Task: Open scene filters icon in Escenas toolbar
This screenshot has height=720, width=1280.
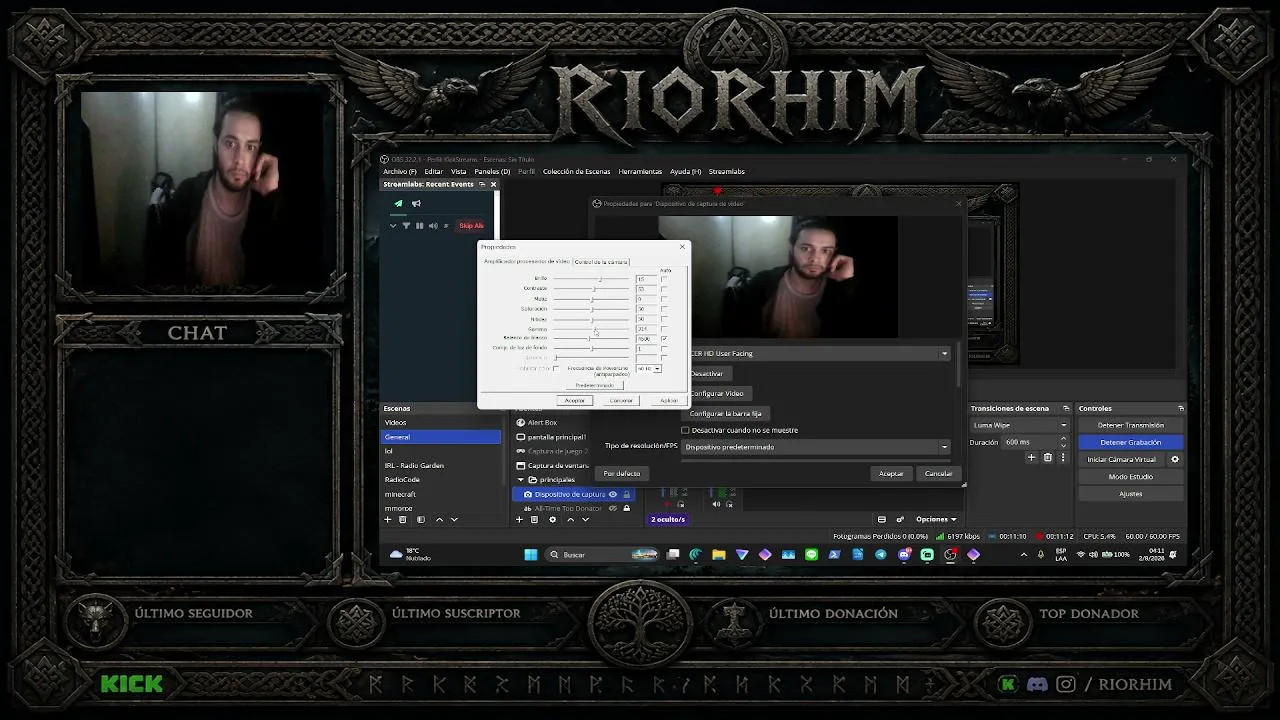Action: (420, 519)
